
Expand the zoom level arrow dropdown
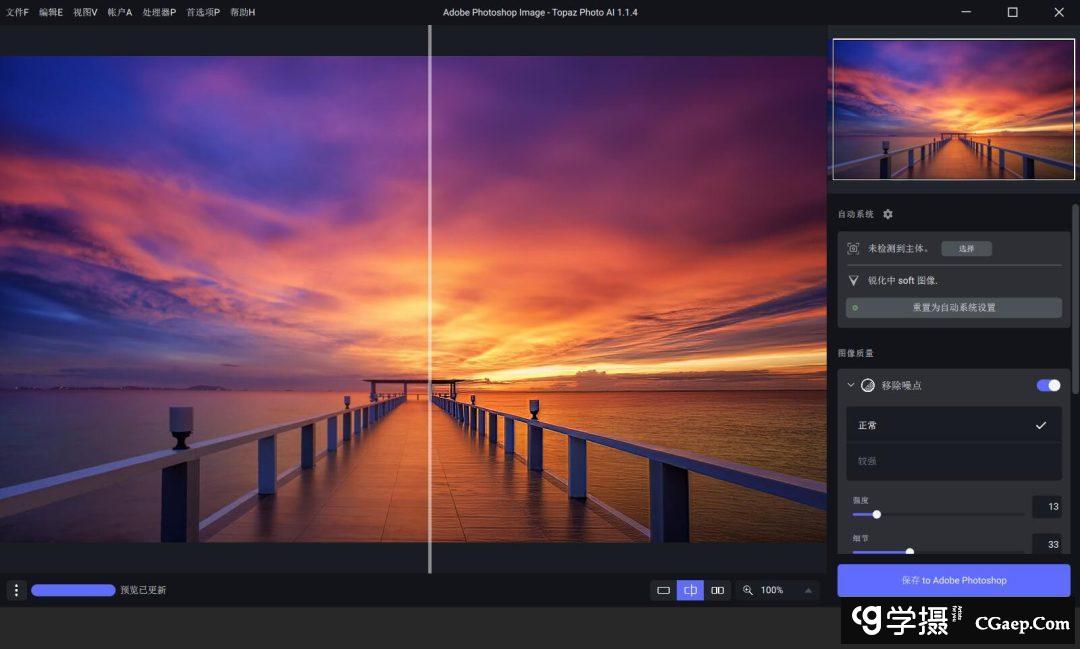pos(808,591)
